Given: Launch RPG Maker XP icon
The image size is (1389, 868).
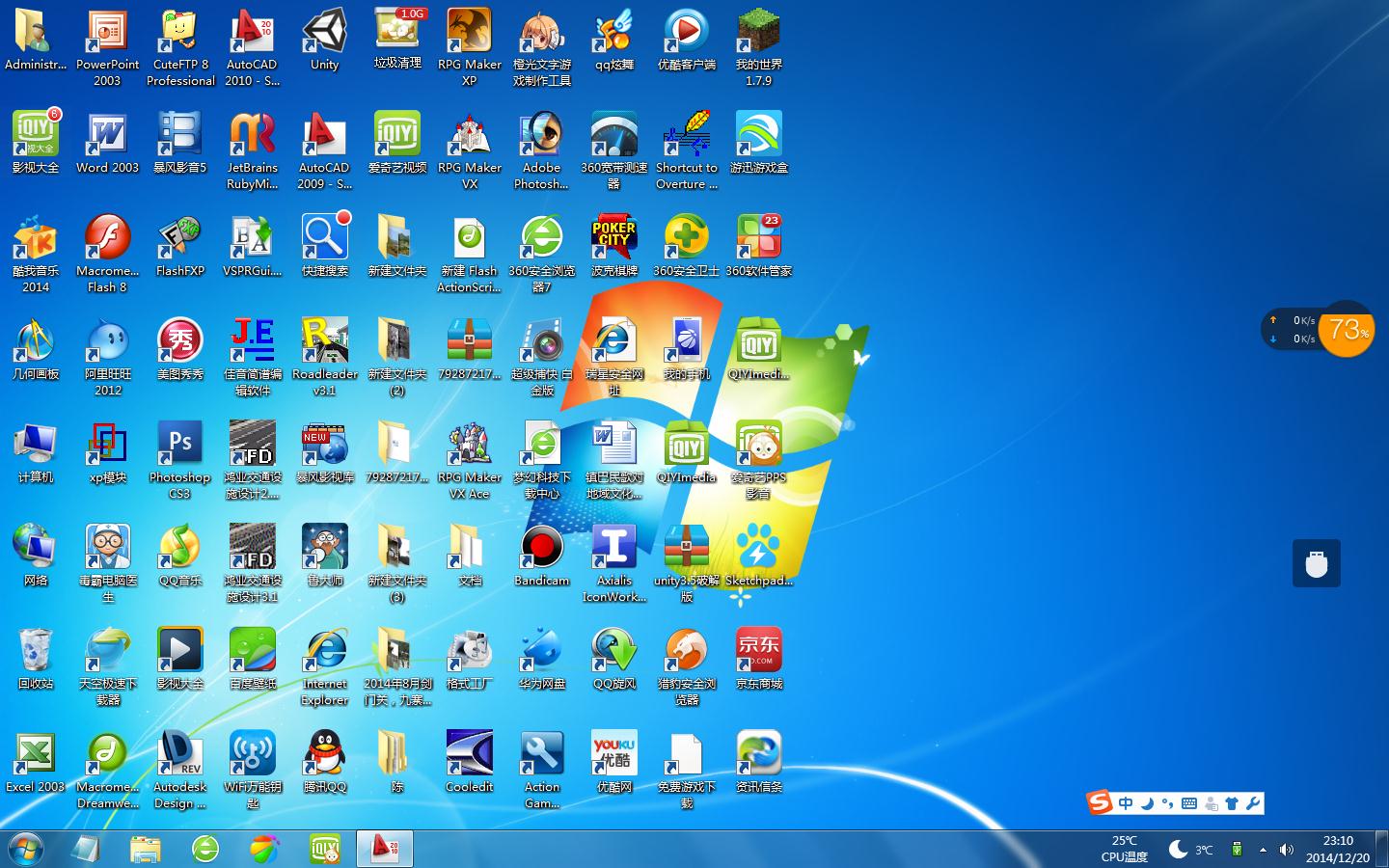Looking at the screenshot, I should click(x=470, y=48).
